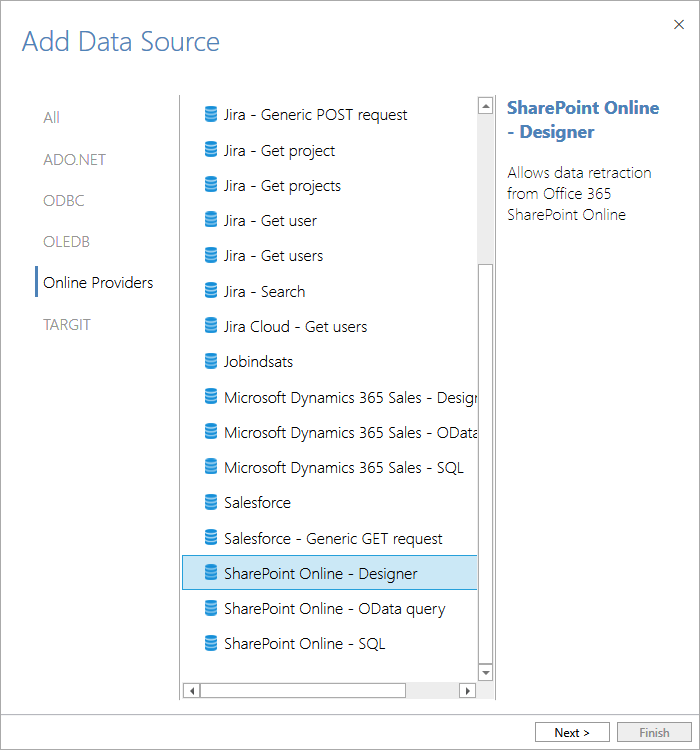Viewport: 700px width, 750px height.
Task: Click the vertical scrollbar down arrow
Action: coord(486,672)
